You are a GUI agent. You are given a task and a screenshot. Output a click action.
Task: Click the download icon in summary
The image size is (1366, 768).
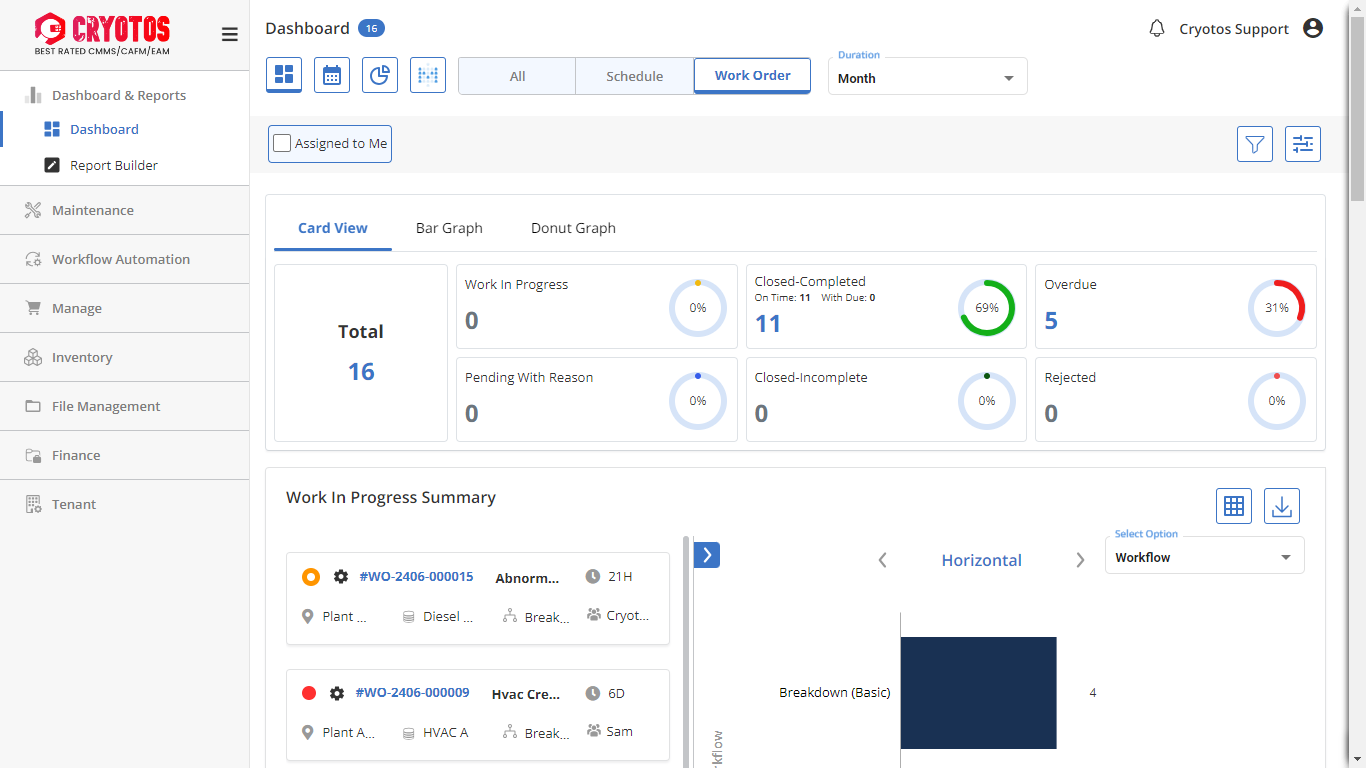1282,506
